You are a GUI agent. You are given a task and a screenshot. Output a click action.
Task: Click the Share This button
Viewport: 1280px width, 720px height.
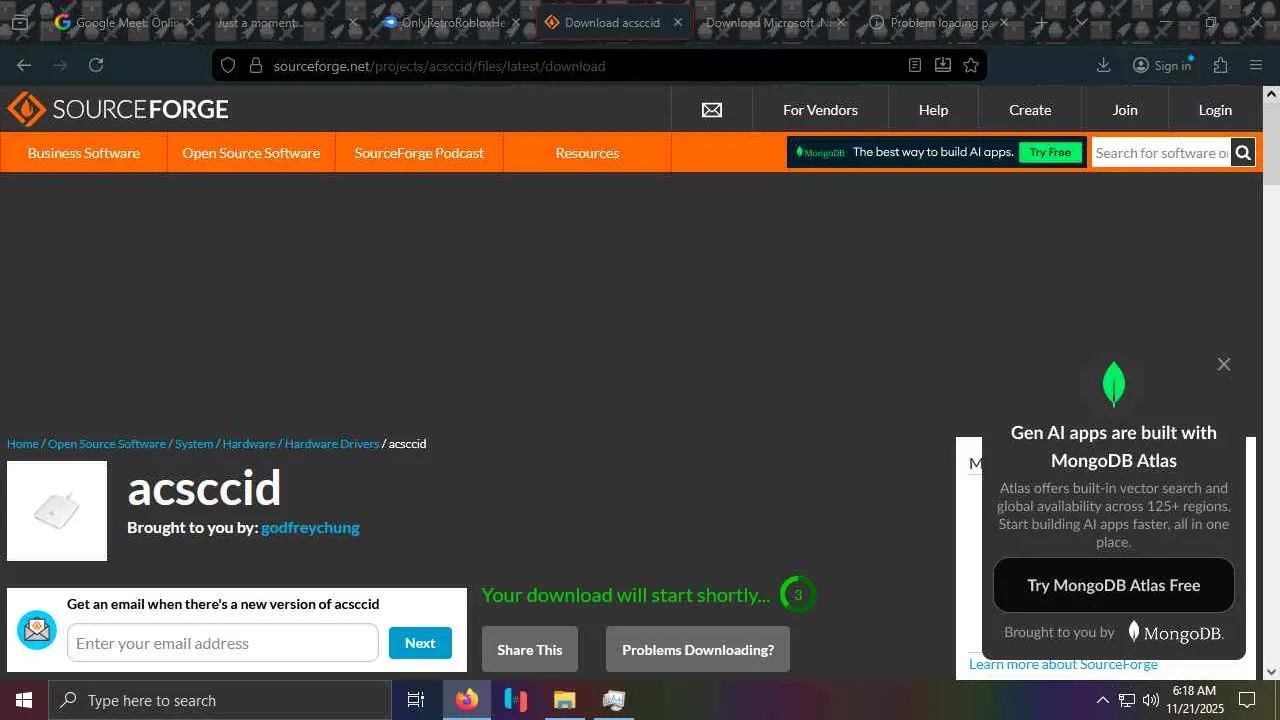coord(530,650)
